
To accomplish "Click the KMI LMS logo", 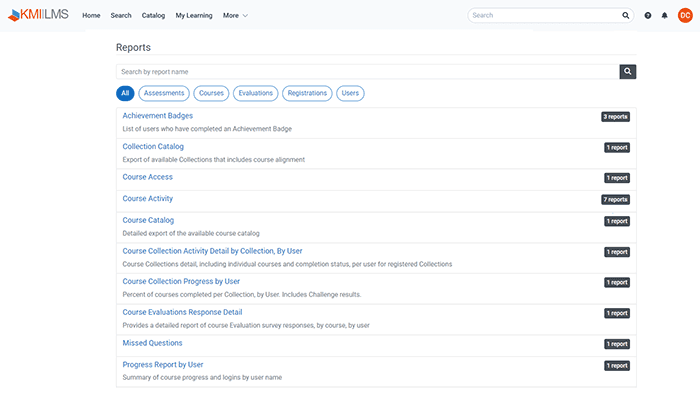I will 38,15.
